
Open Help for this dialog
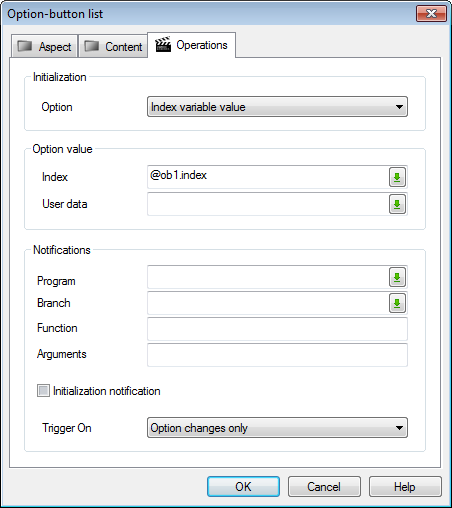pos(405,487)
